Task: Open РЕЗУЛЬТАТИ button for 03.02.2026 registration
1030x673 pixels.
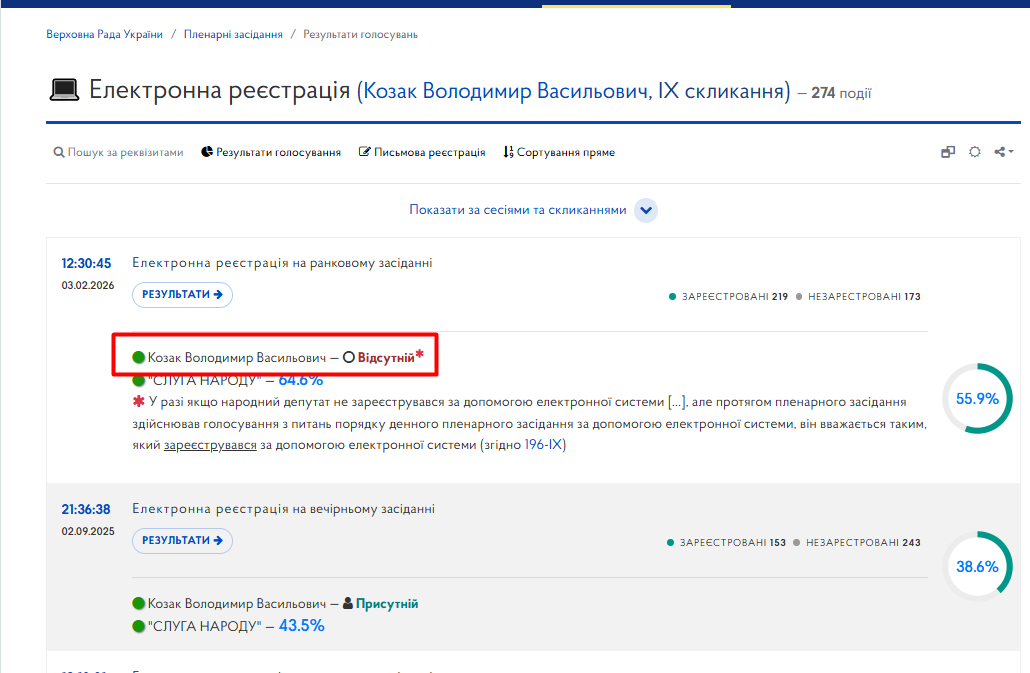Action: point(183,294)
